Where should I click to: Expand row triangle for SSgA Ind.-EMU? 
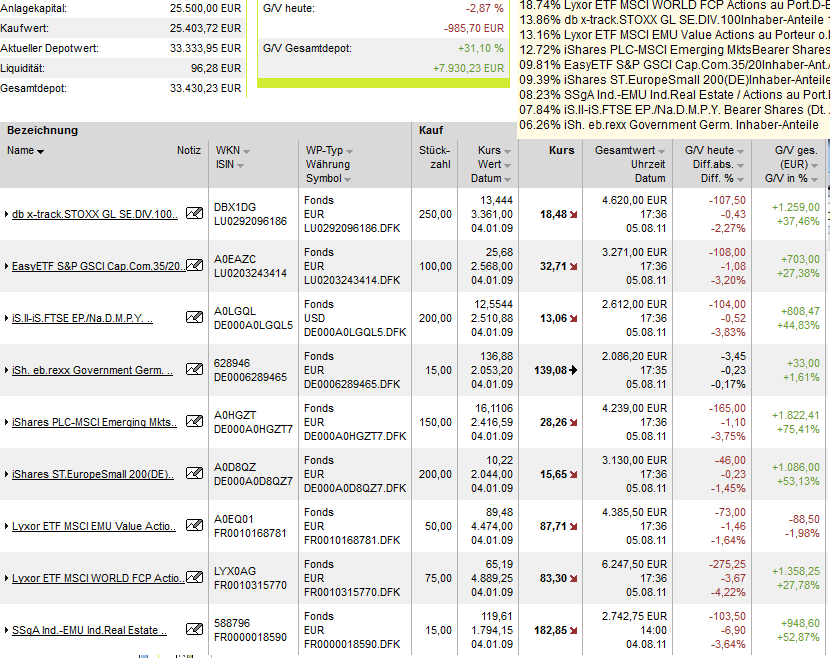click(x=6, y=630)
